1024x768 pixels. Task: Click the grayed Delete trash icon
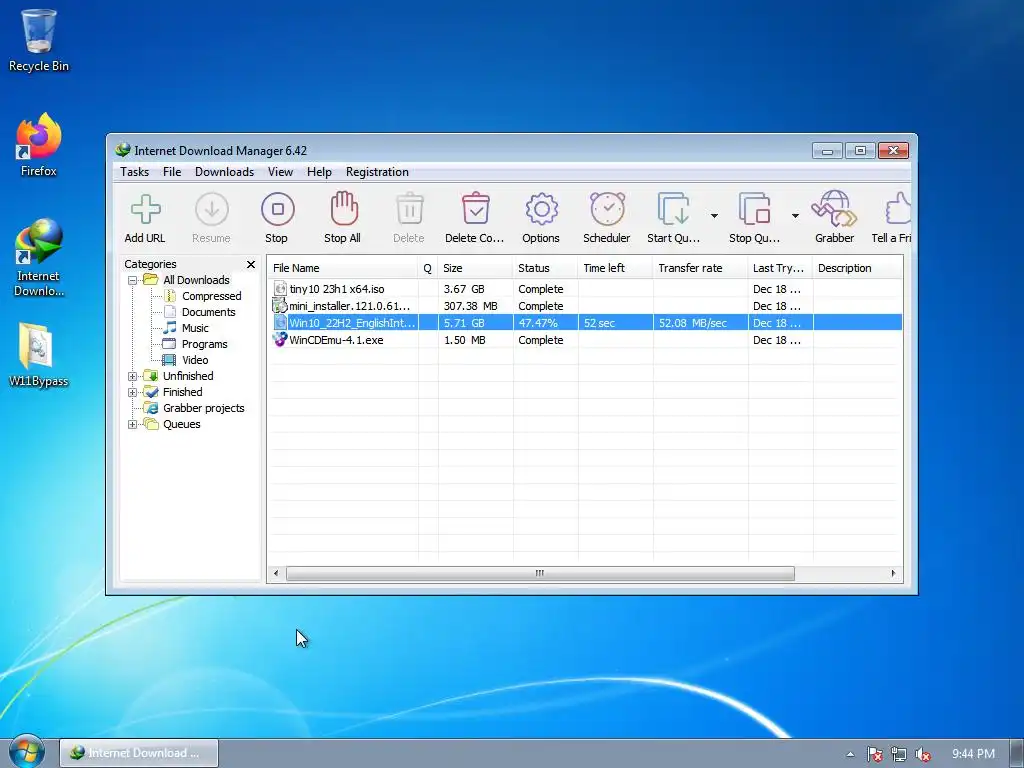tap(409, 210)
